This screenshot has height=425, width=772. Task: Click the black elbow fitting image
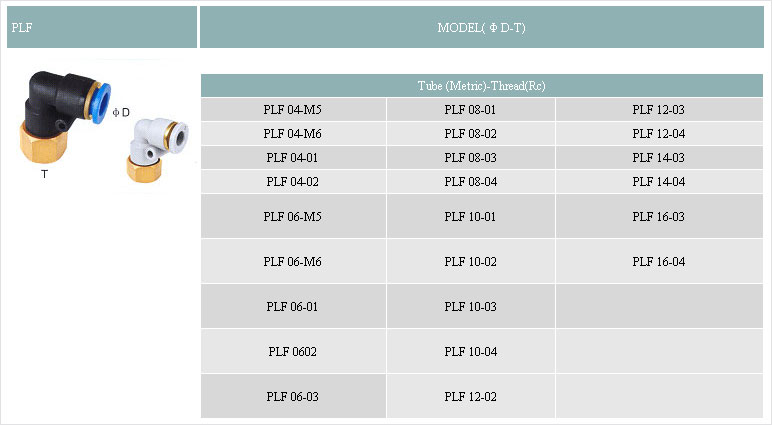click(x=65, y=116)
